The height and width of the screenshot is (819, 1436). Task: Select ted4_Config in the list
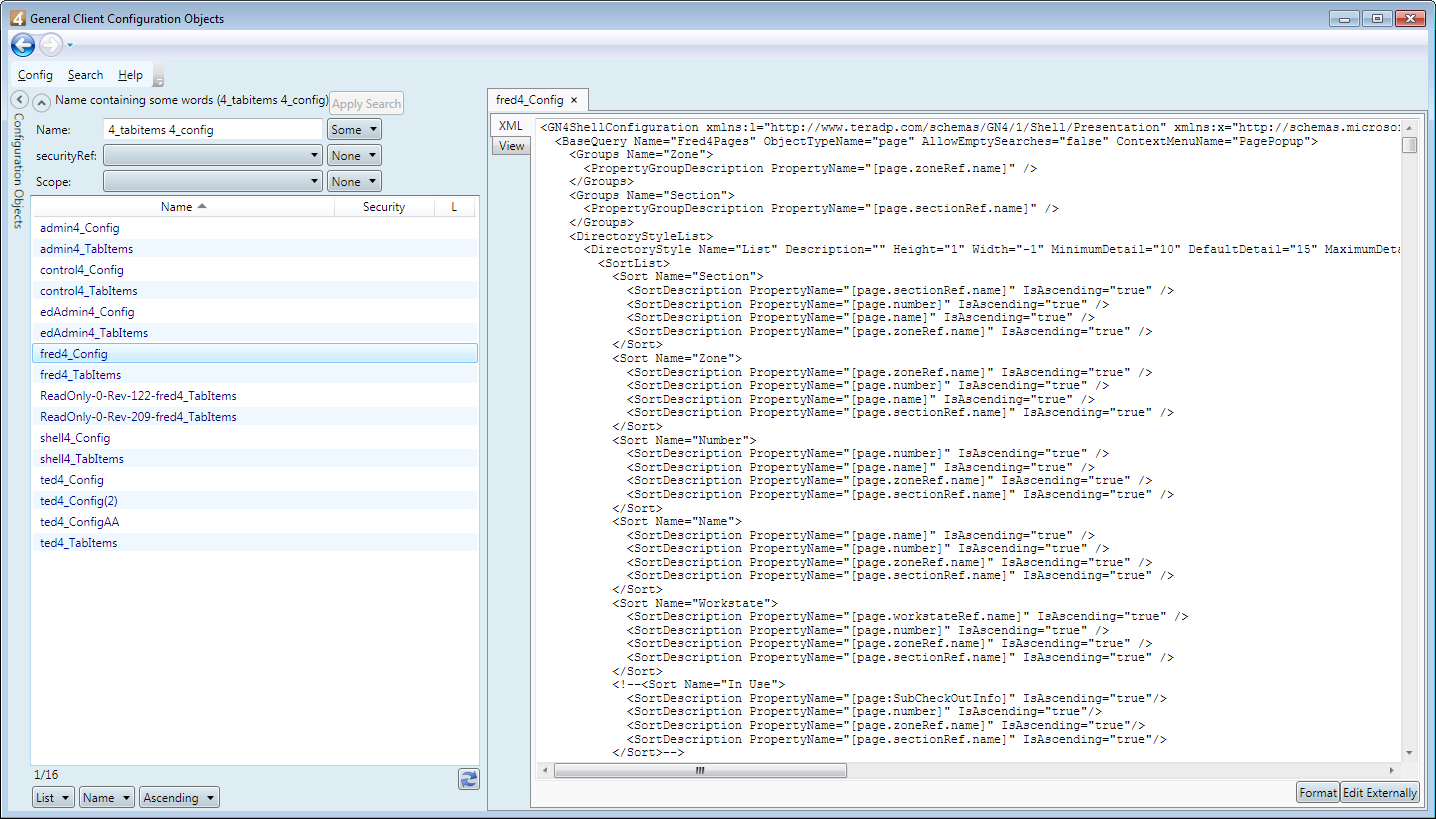click(x=255, y=480)
